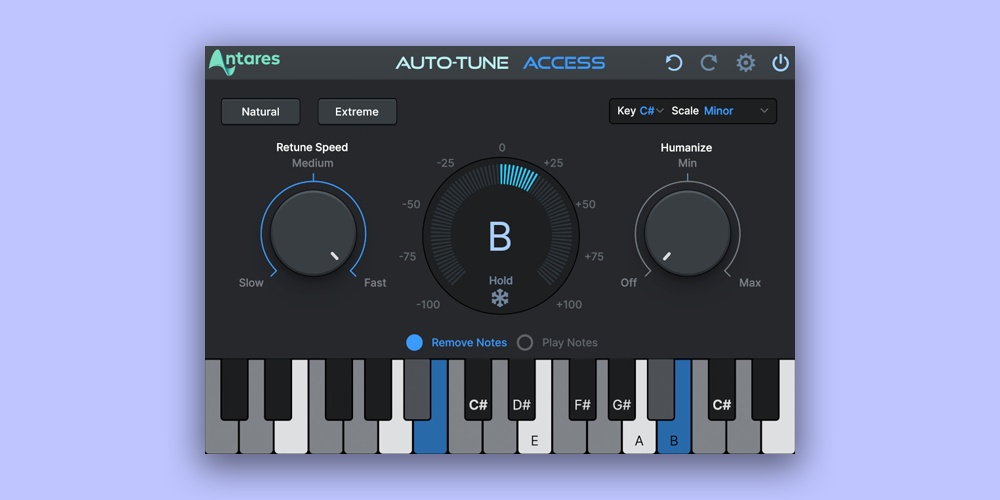Click the Fast label by Retune Speed
The width and height of the screenshot is (1000, 500).
[375, 283]
